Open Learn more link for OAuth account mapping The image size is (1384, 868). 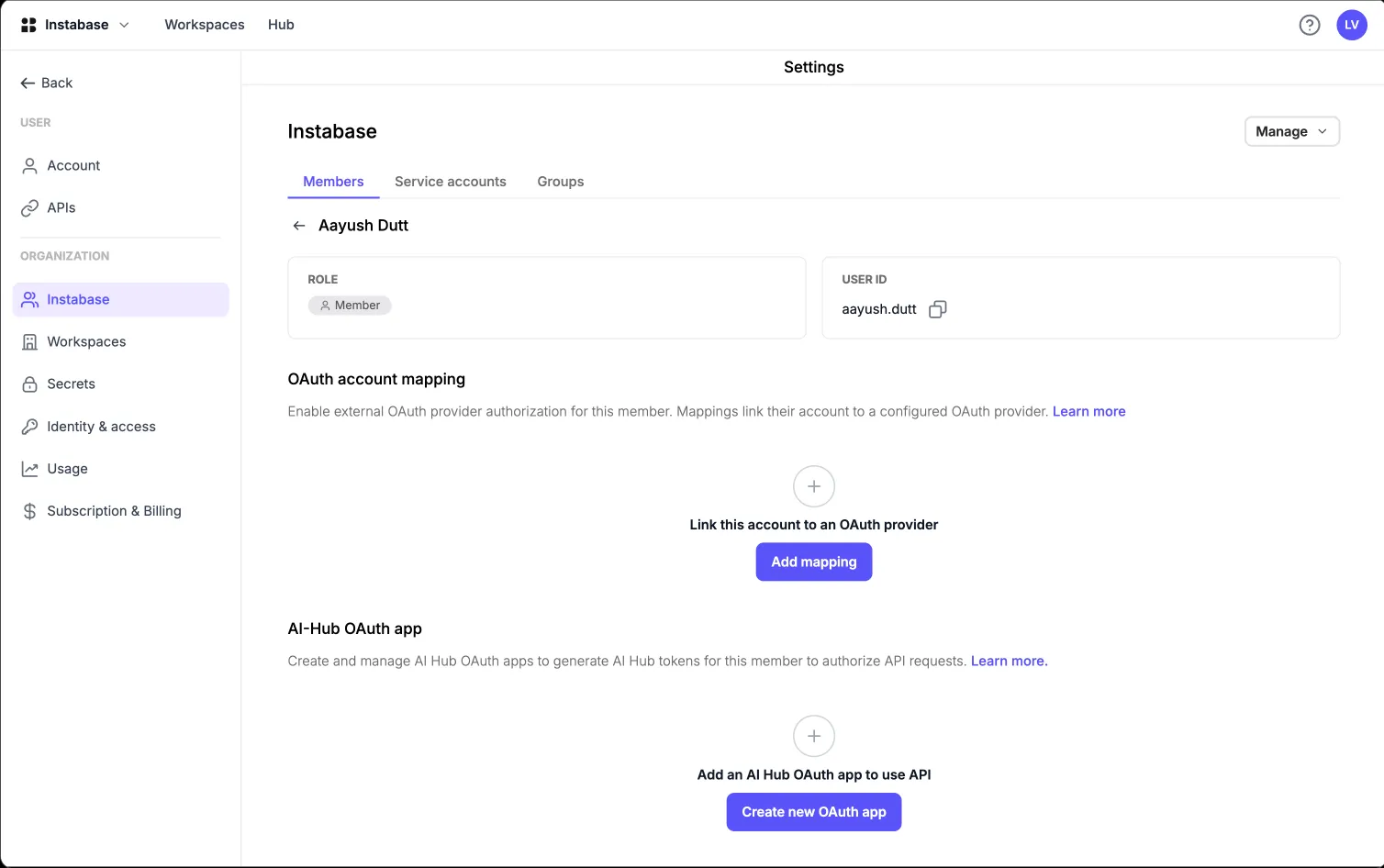click(1089, 411)
